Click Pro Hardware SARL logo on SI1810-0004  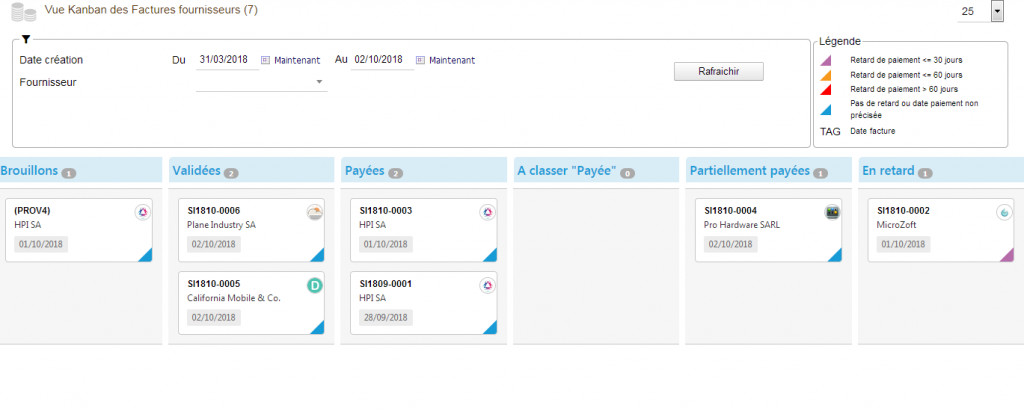[x=832, y=212]
